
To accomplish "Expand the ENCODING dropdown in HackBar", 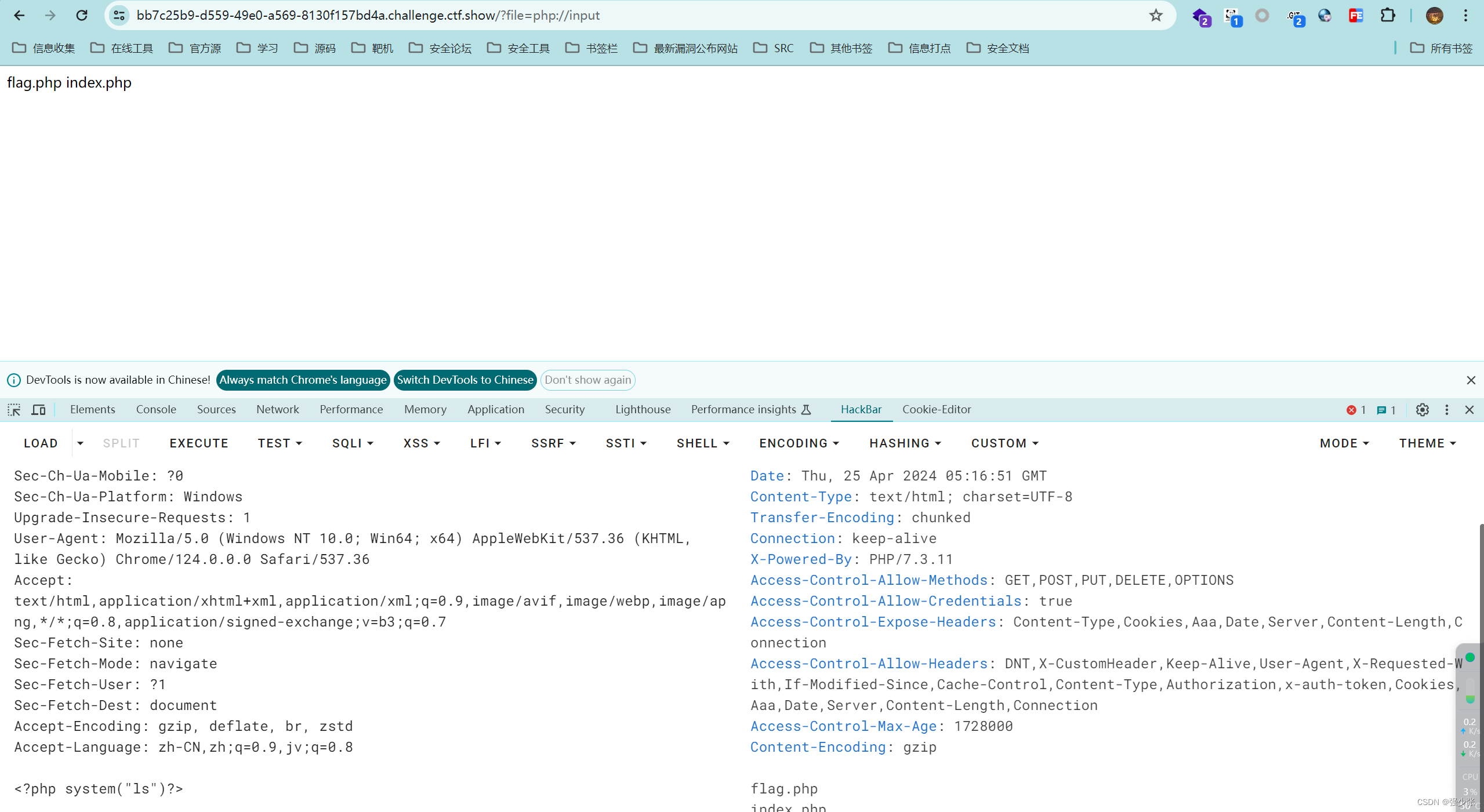I will coord(799,443).
